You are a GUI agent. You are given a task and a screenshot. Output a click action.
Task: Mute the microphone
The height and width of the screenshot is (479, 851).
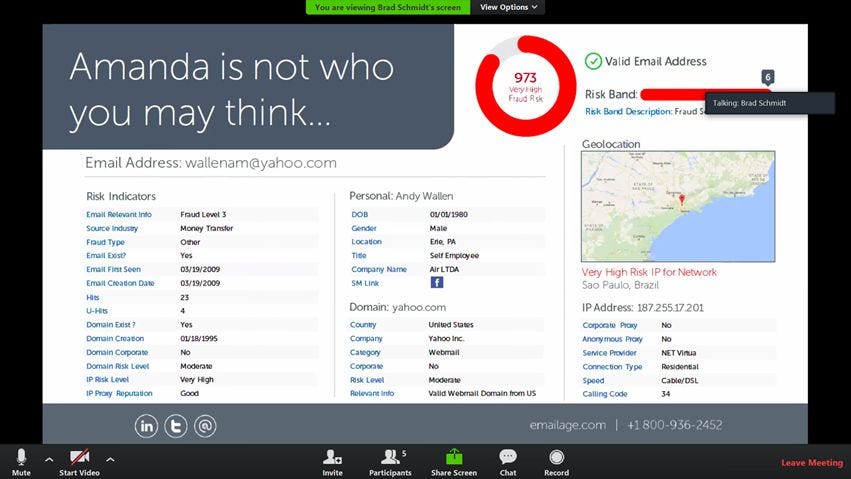(x=21, y=462)
